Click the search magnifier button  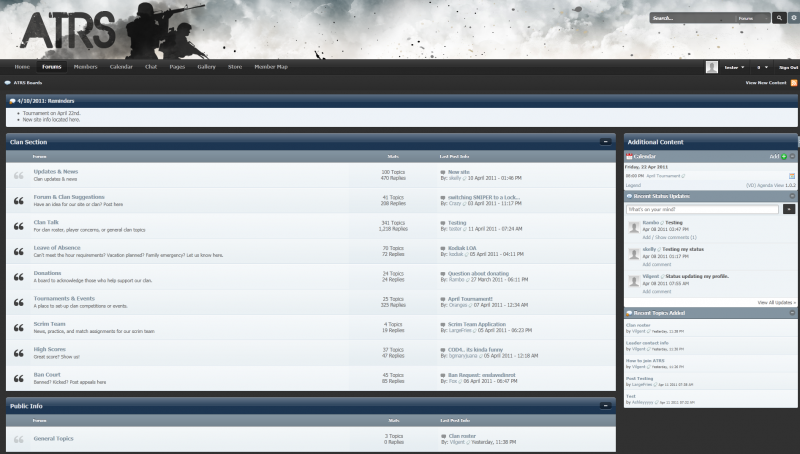coord(780,18)
